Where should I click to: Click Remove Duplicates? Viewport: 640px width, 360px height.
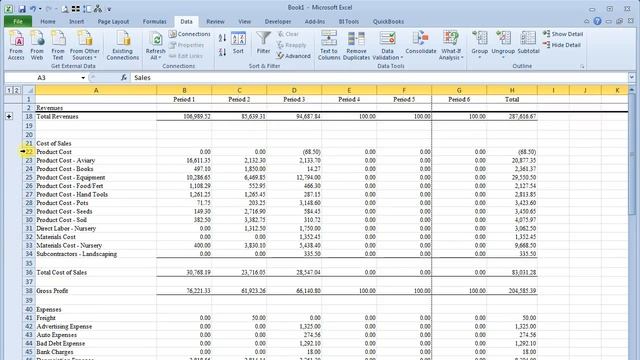coord(356,45)
